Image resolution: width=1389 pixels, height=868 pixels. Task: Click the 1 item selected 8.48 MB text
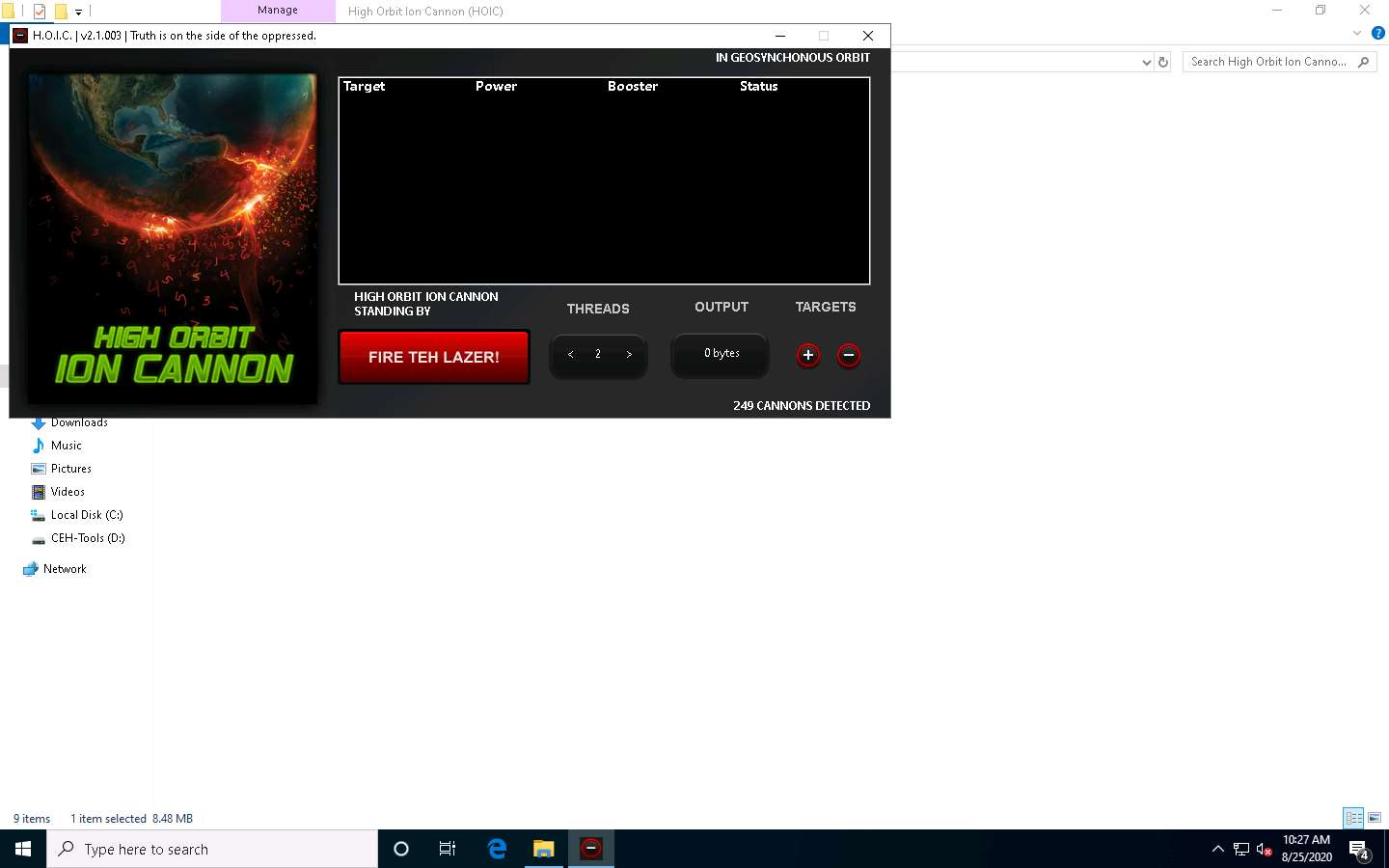tap(131, 819)
